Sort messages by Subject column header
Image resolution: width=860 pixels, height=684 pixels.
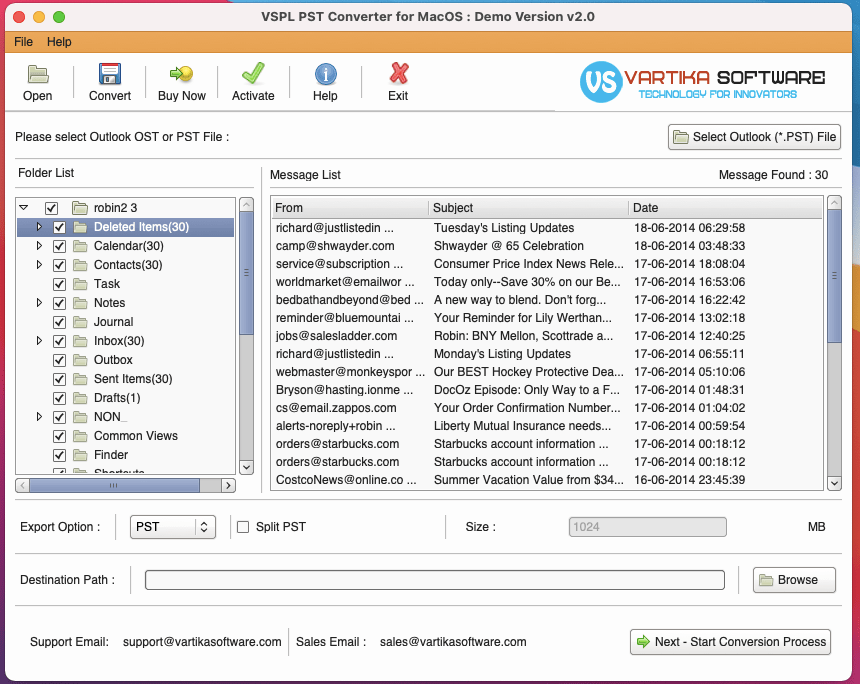[x=529, y=208]
